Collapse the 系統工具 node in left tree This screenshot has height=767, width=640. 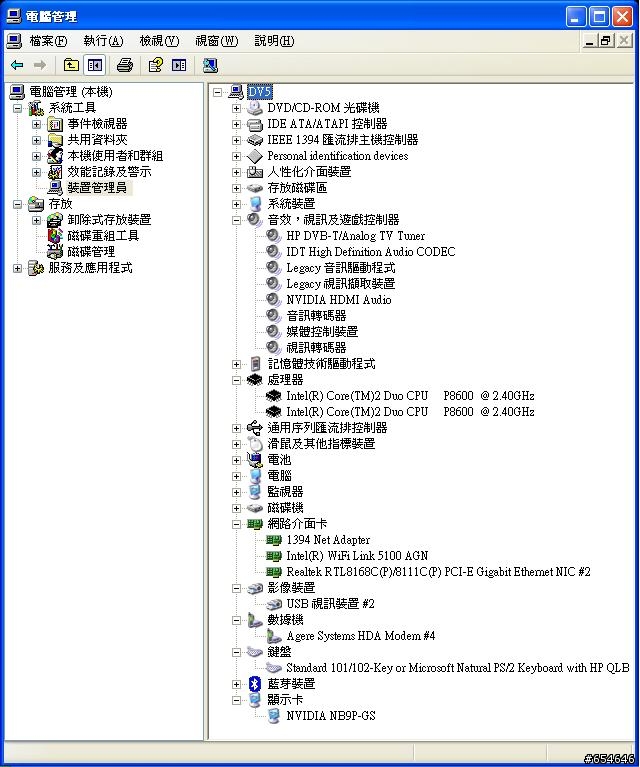18,108
